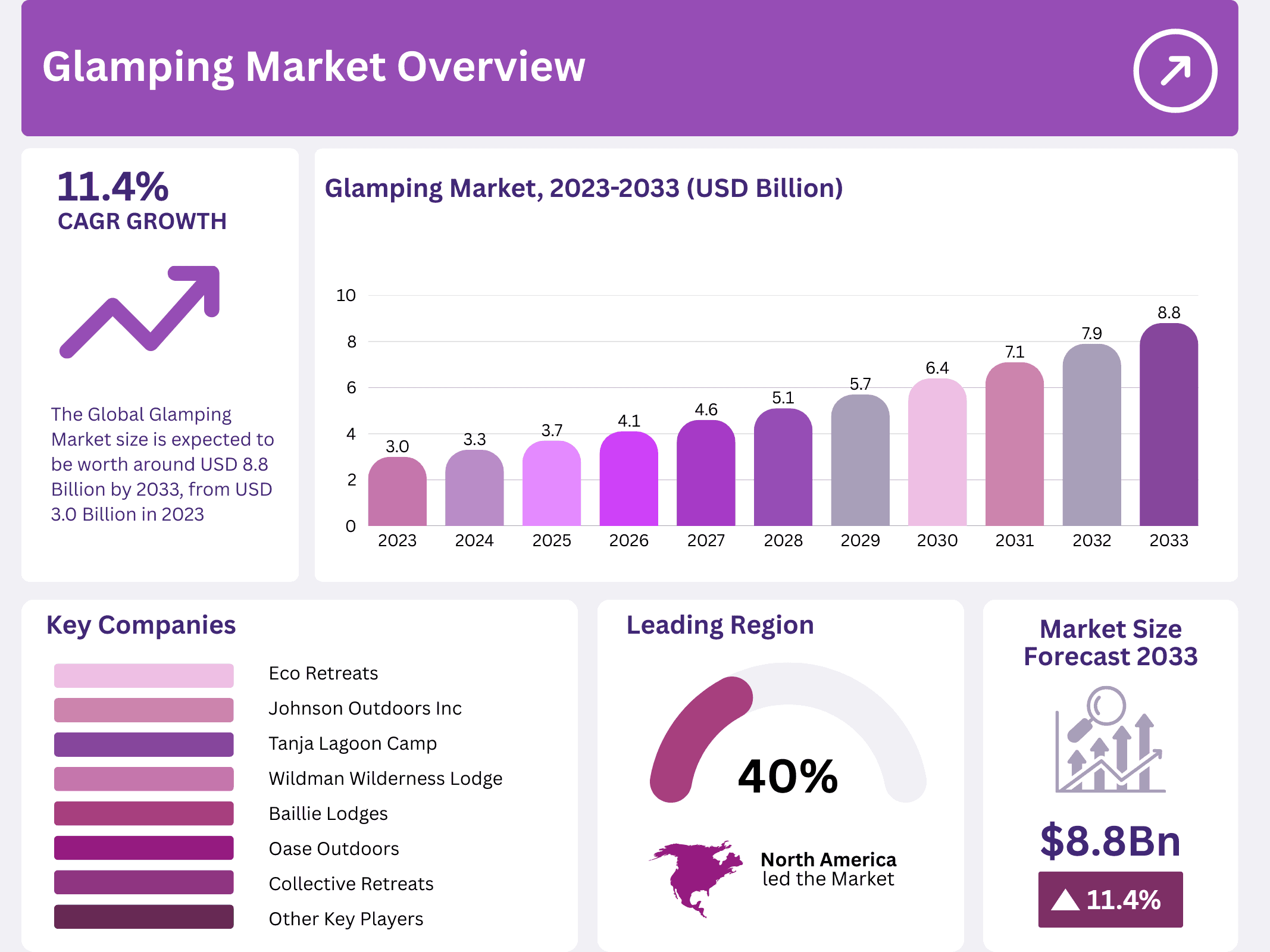
Task: Select the Eco Retreats entry
Action: (x=324, y=673)
